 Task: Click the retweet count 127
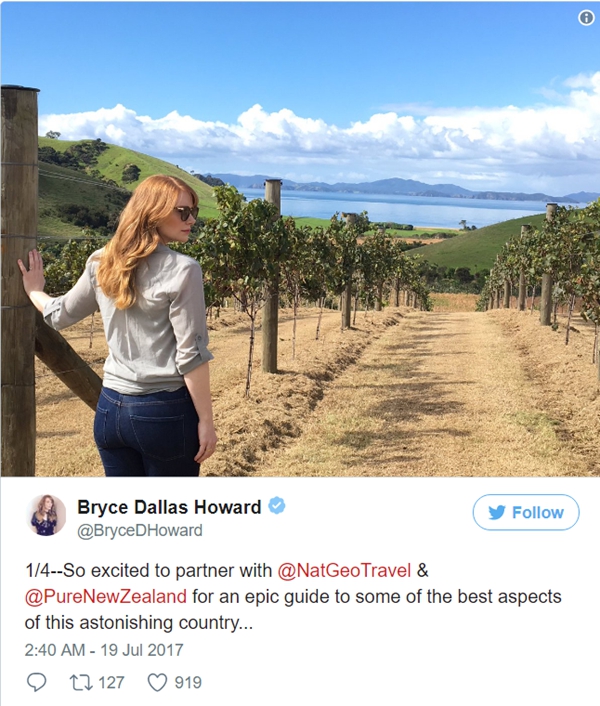(x=111, y=683)
